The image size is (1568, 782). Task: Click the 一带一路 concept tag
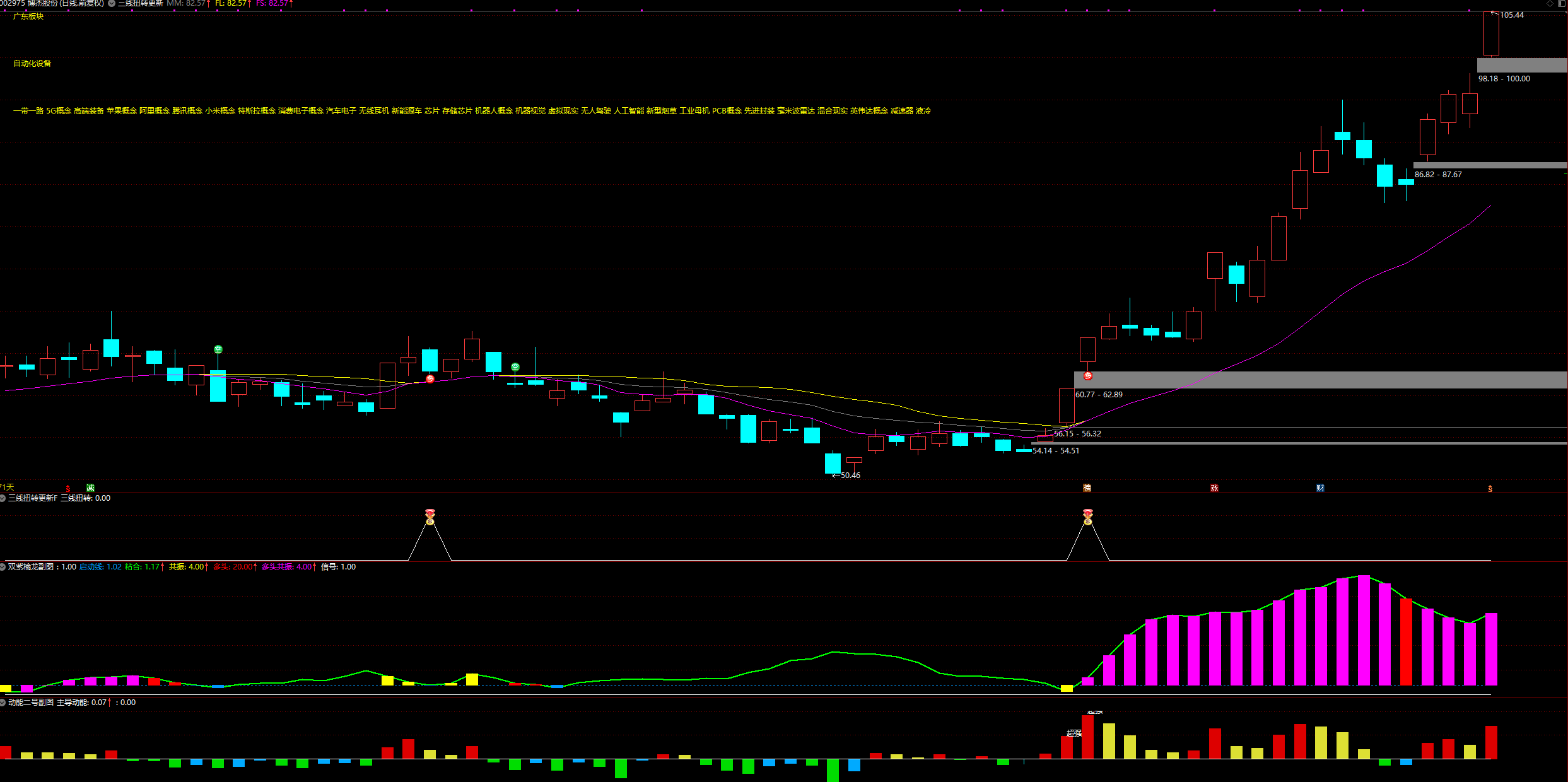(x=28, y=111)
